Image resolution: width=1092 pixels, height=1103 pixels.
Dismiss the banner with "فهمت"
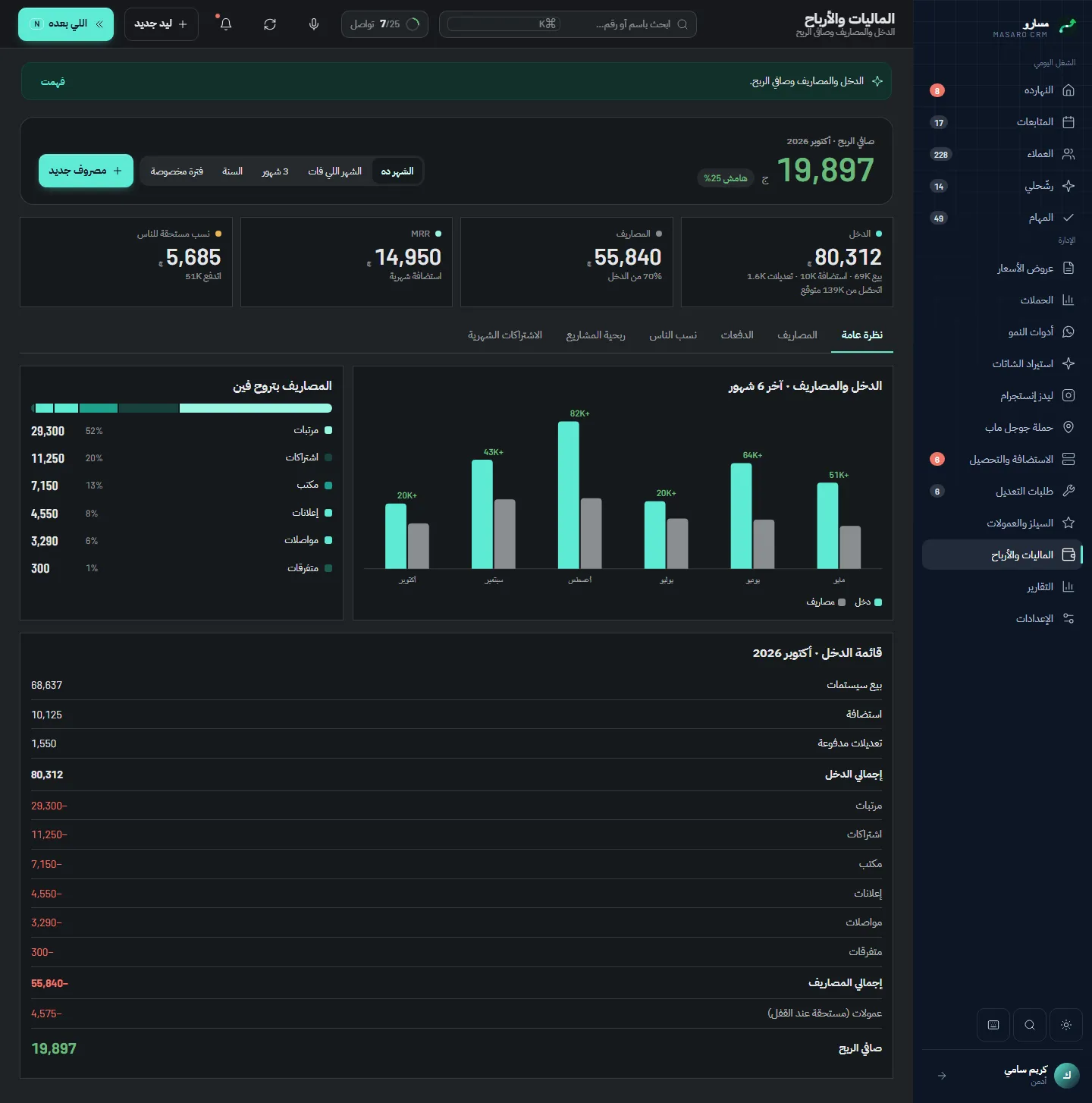pyautogui.click(x=53, y=82)
